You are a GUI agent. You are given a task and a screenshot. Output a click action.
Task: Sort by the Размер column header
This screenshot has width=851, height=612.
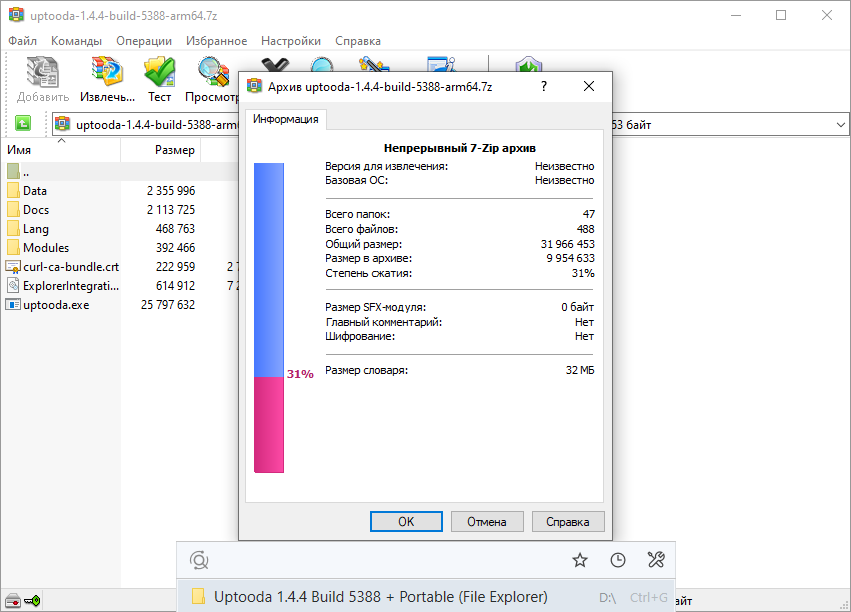[x=161, y=150]
